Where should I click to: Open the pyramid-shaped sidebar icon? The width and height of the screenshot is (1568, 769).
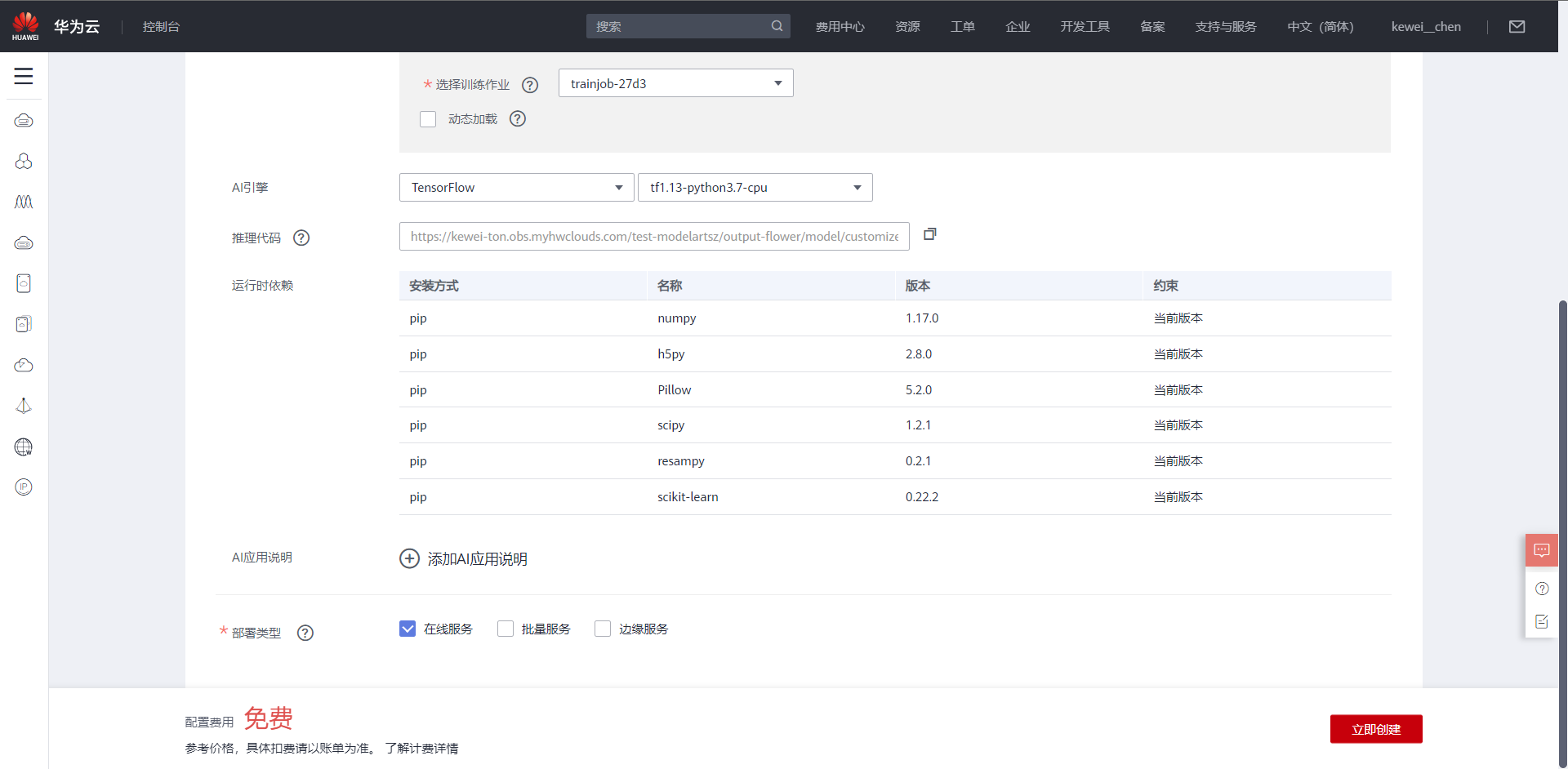(24, 406)
